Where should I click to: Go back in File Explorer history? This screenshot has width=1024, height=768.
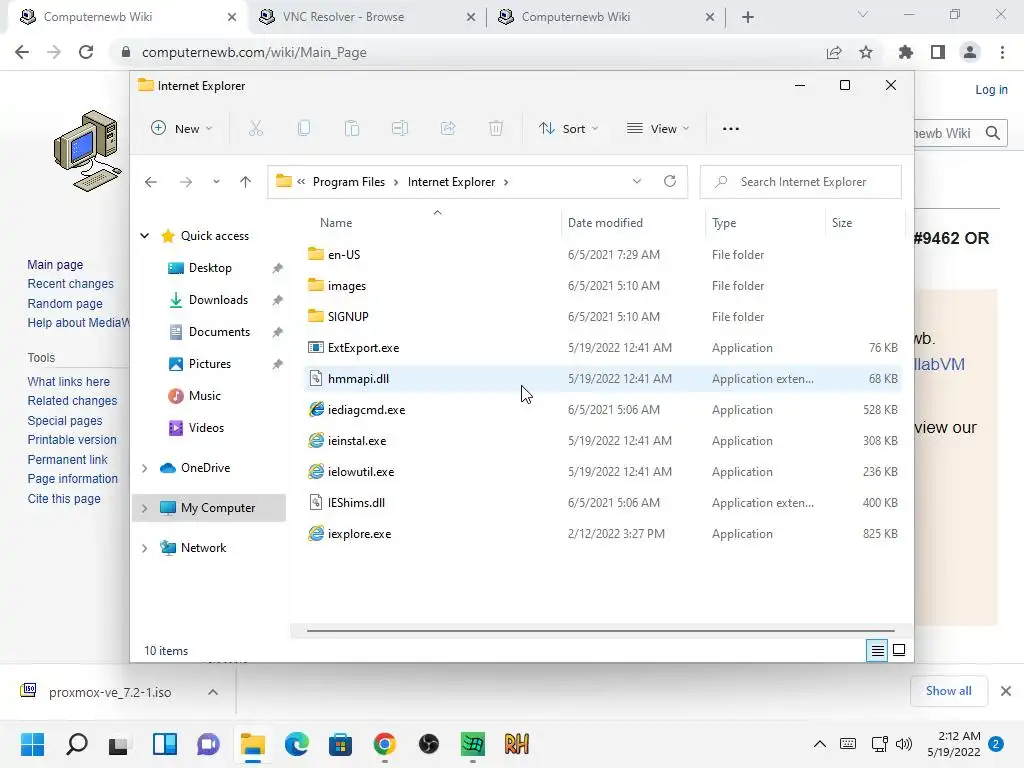tap(151, 182)
